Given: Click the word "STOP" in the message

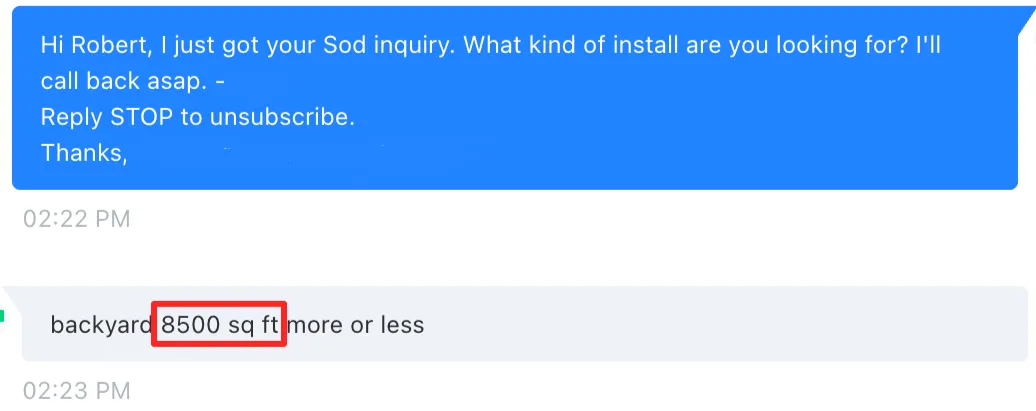Looking at the screenshot, I should pyautogui.click(x=139, y=117).
